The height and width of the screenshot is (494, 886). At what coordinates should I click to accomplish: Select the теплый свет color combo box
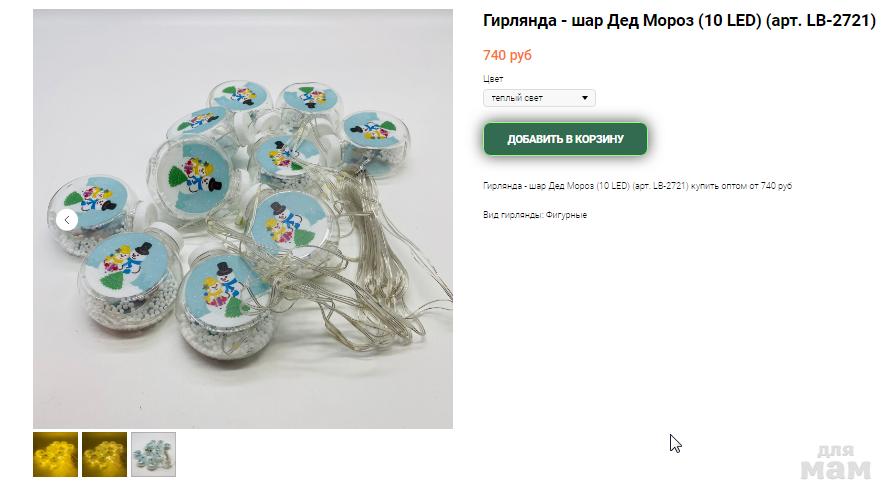pyautogui.click(x=539, y=98)
